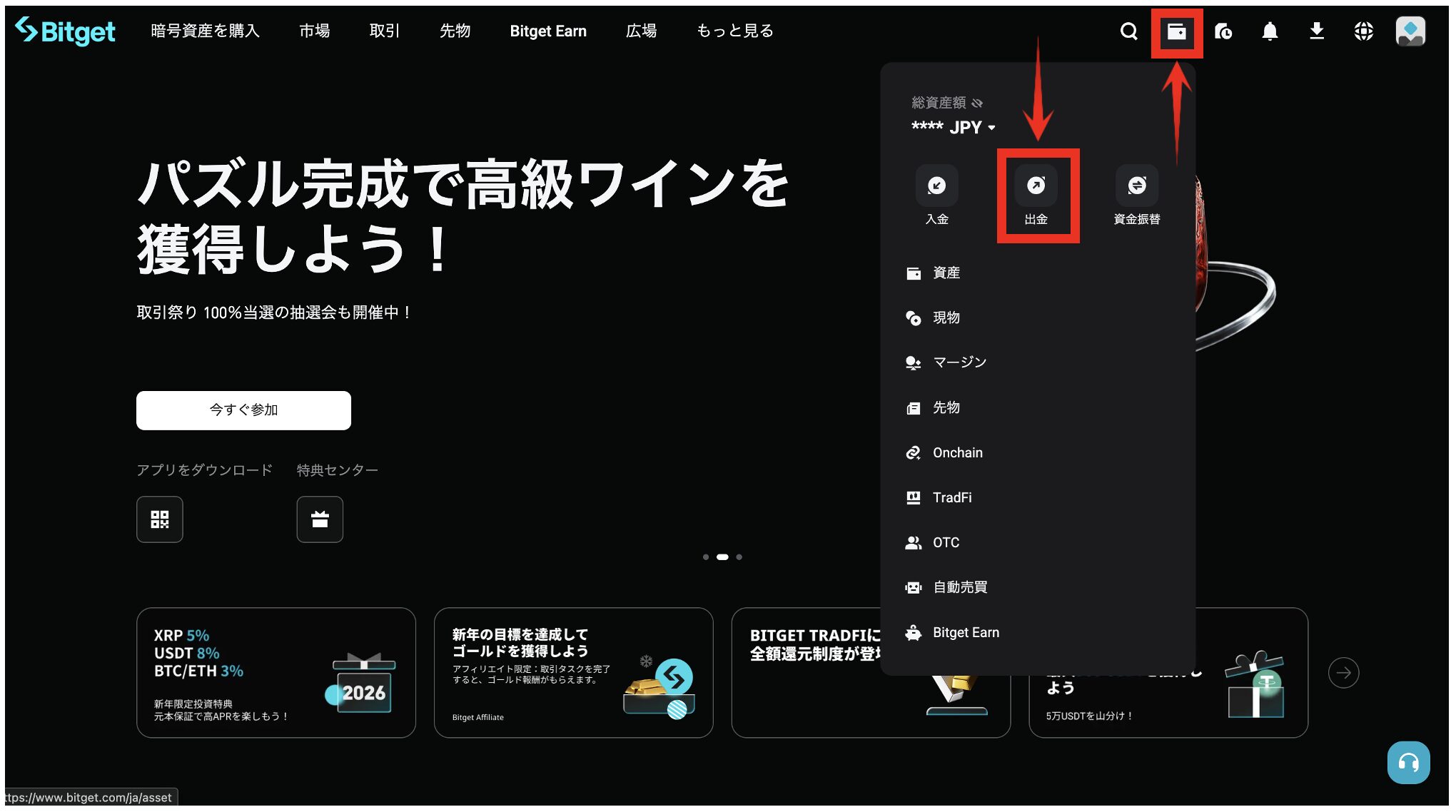Choose 自動売買 in the asset menu
1456x812 pixels.
[960, 587]
